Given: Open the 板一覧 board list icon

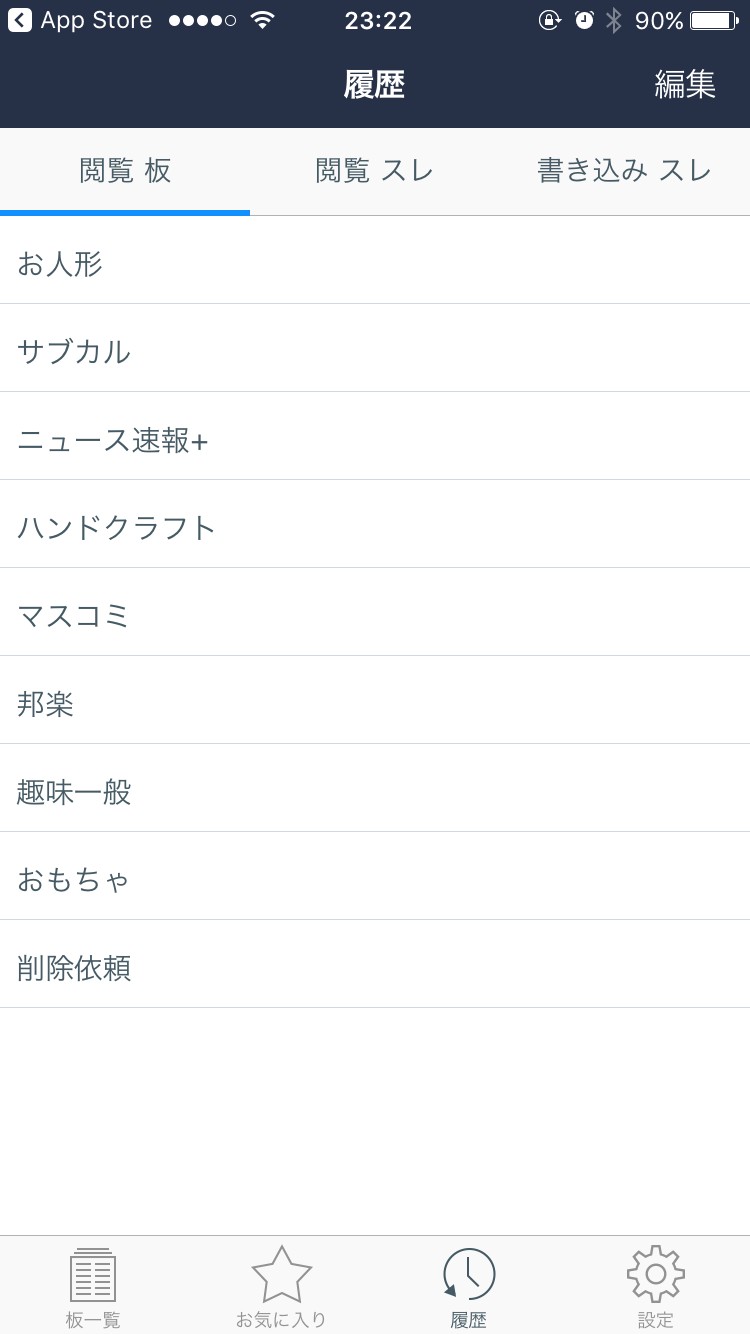Looking at the screenshot, I should click(93, 1276).
